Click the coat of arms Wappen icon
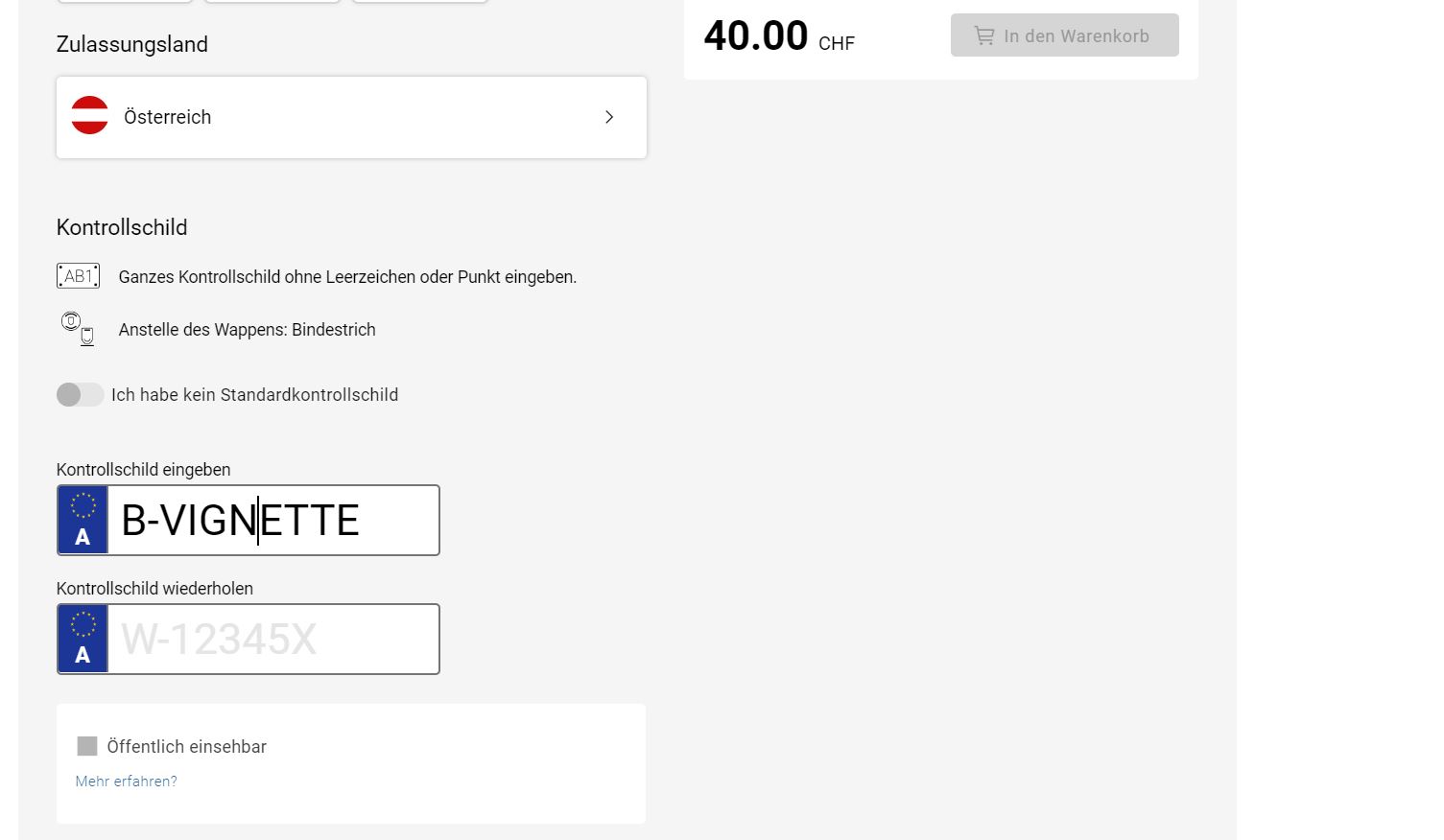 click(78, 329)
